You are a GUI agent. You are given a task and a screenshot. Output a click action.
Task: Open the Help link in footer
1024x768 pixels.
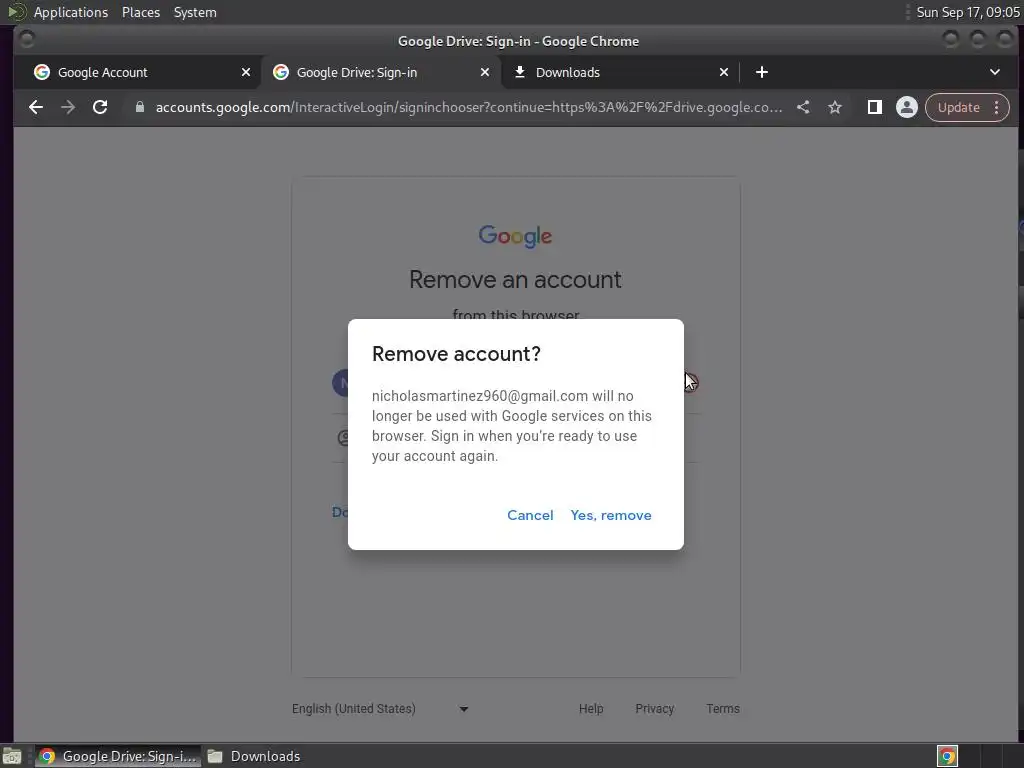click(x=591, y=709)
